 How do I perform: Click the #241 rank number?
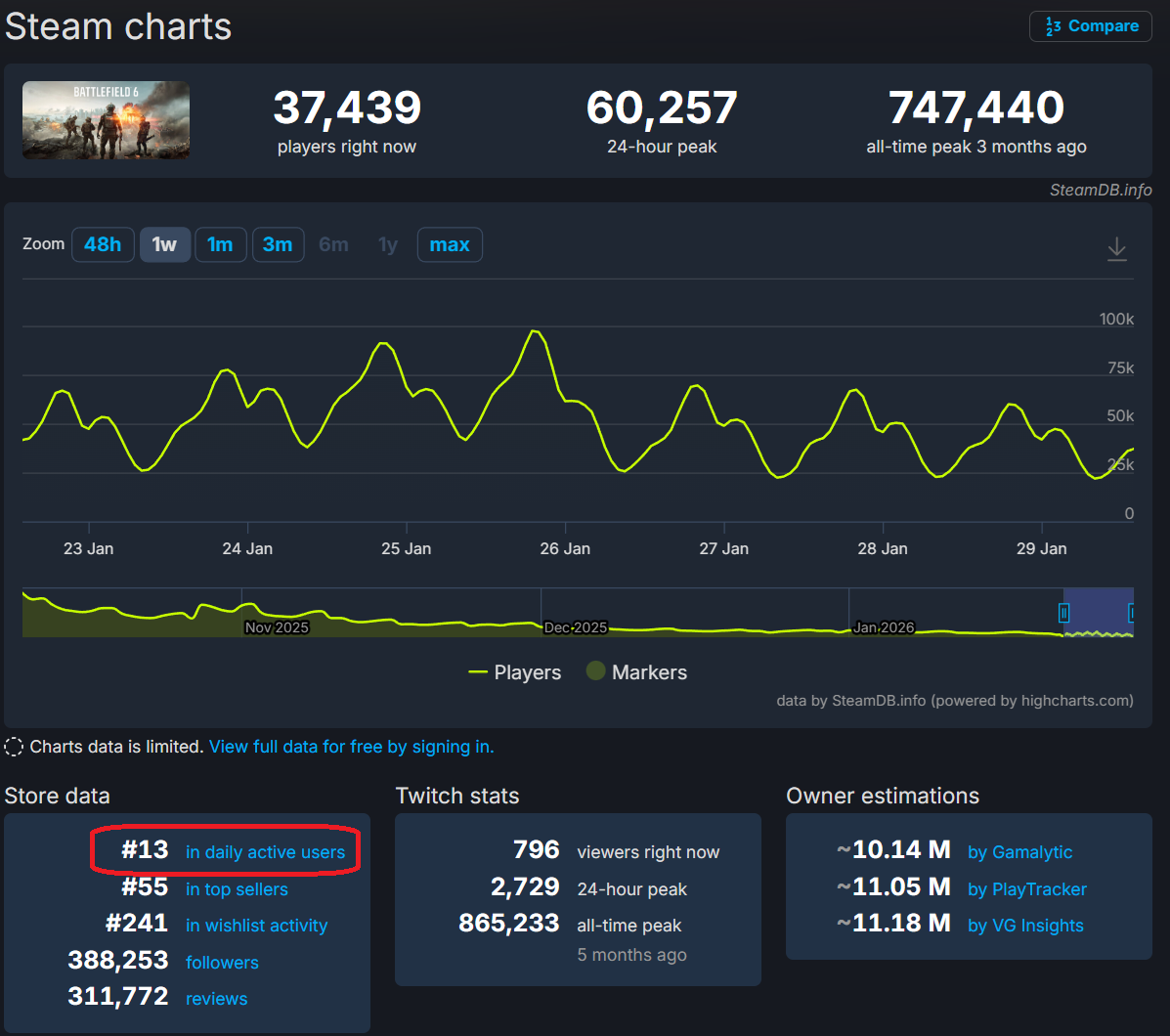pos(137,924)
